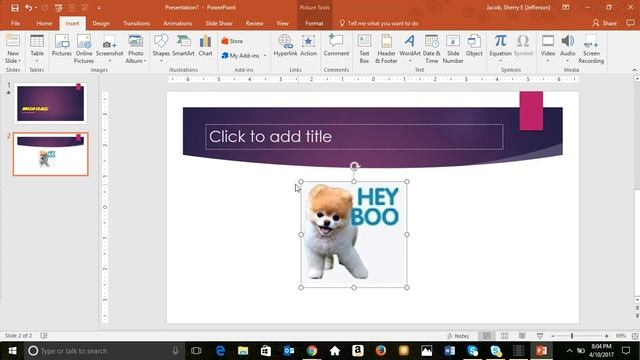The width and height of the screenshot is (640, 360).
Task: Switch to the Animations tab
Action: [178, 23]
